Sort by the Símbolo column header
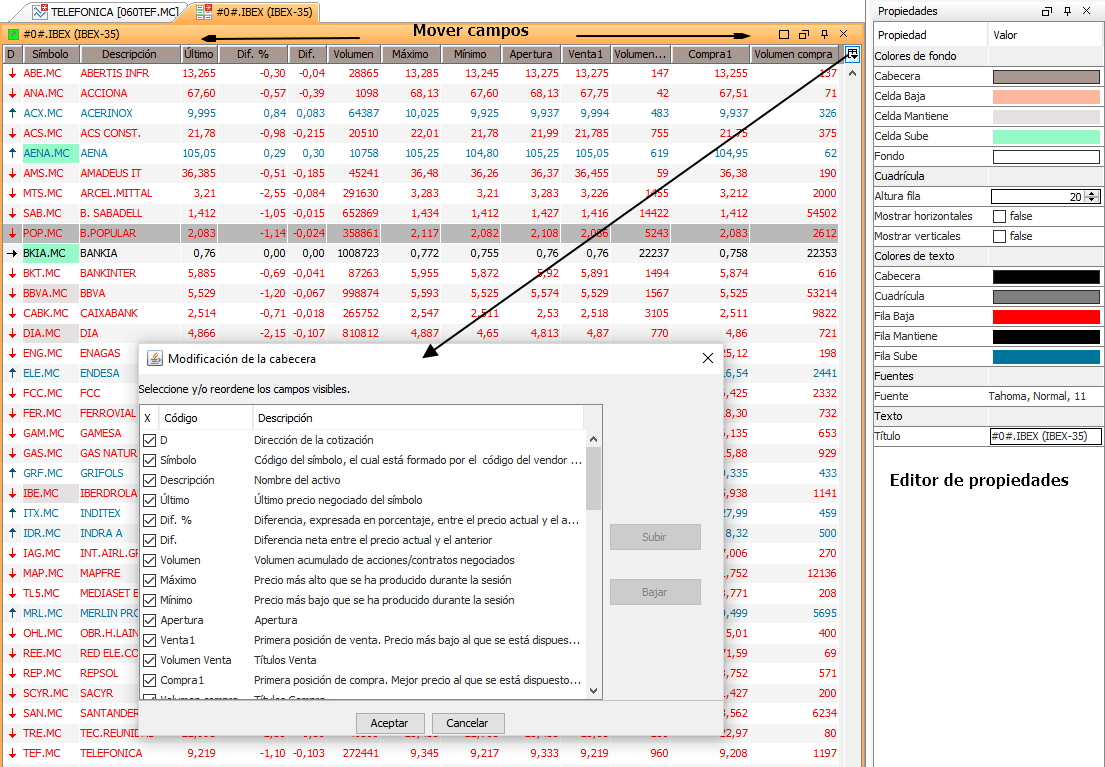This screenshot has height=767, width=1105. (51, 54)
